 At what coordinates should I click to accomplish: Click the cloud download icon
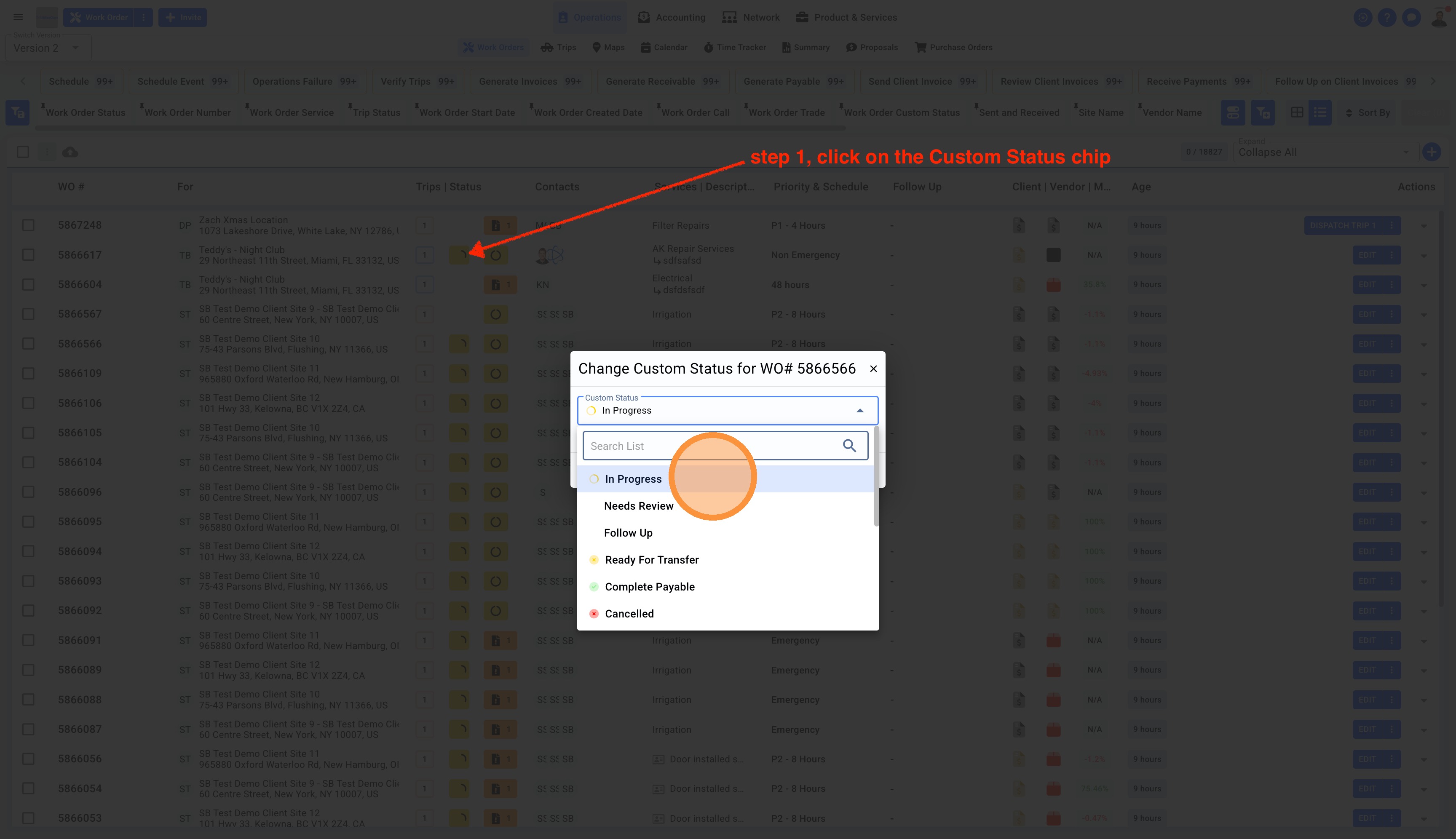point(70,152)
